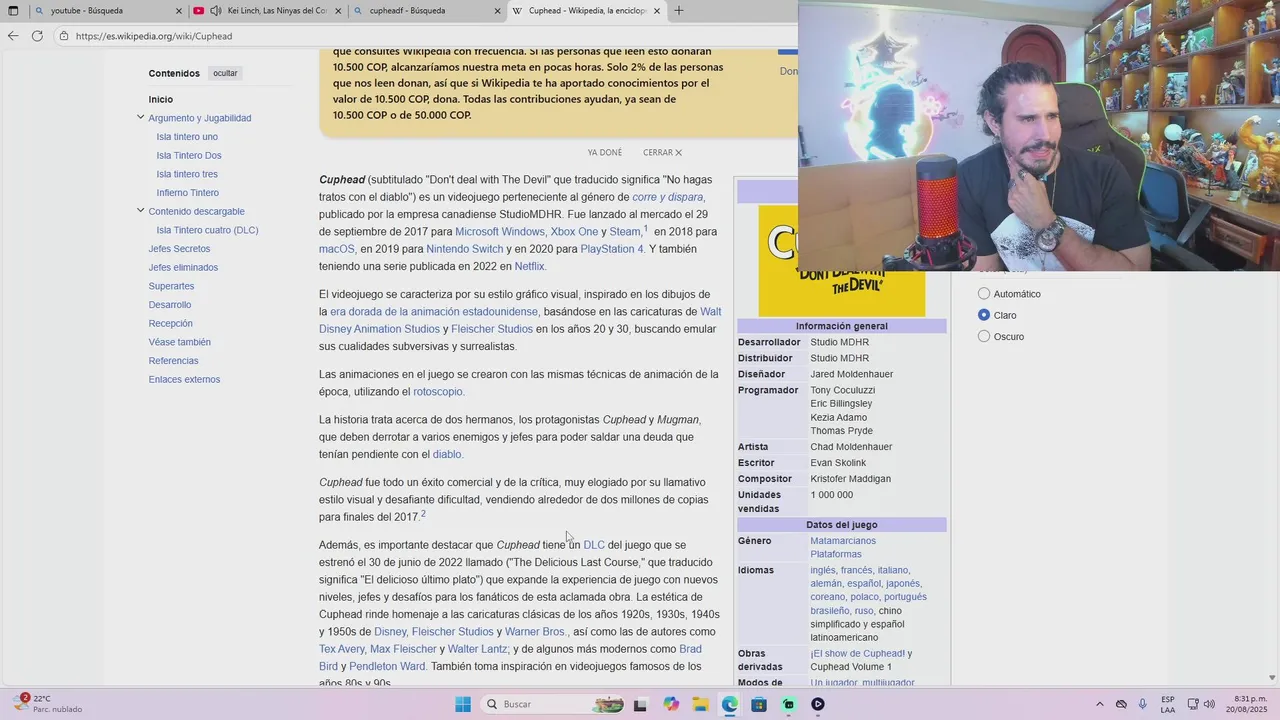Open the Windows Start menu
This screenshot has width=1280, height=720.
point(463,704)
